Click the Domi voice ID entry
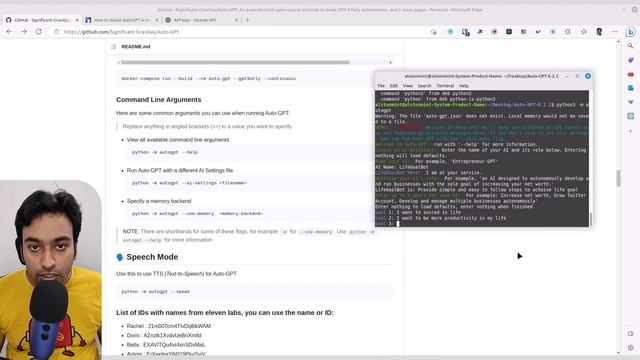Image resolution: width=640 pixels, height=360 pixels. [164, 336]
